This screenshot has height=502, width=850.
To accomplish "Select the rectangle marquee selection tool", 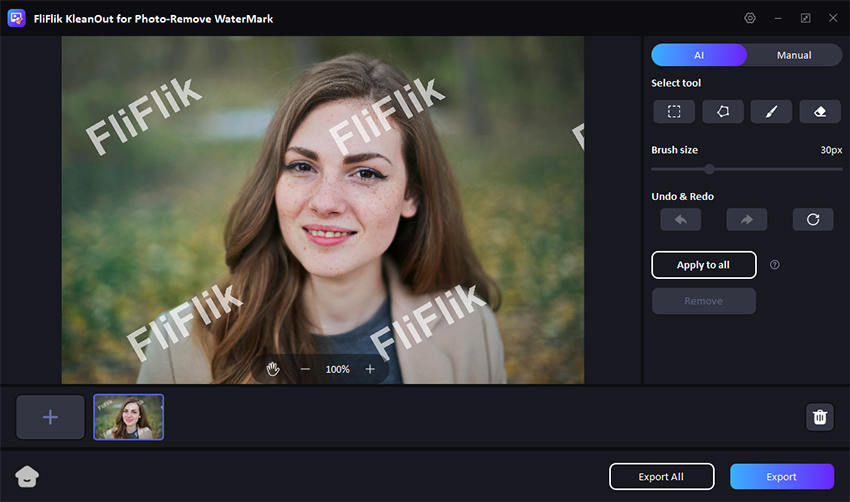I will [x=674, y=111].
